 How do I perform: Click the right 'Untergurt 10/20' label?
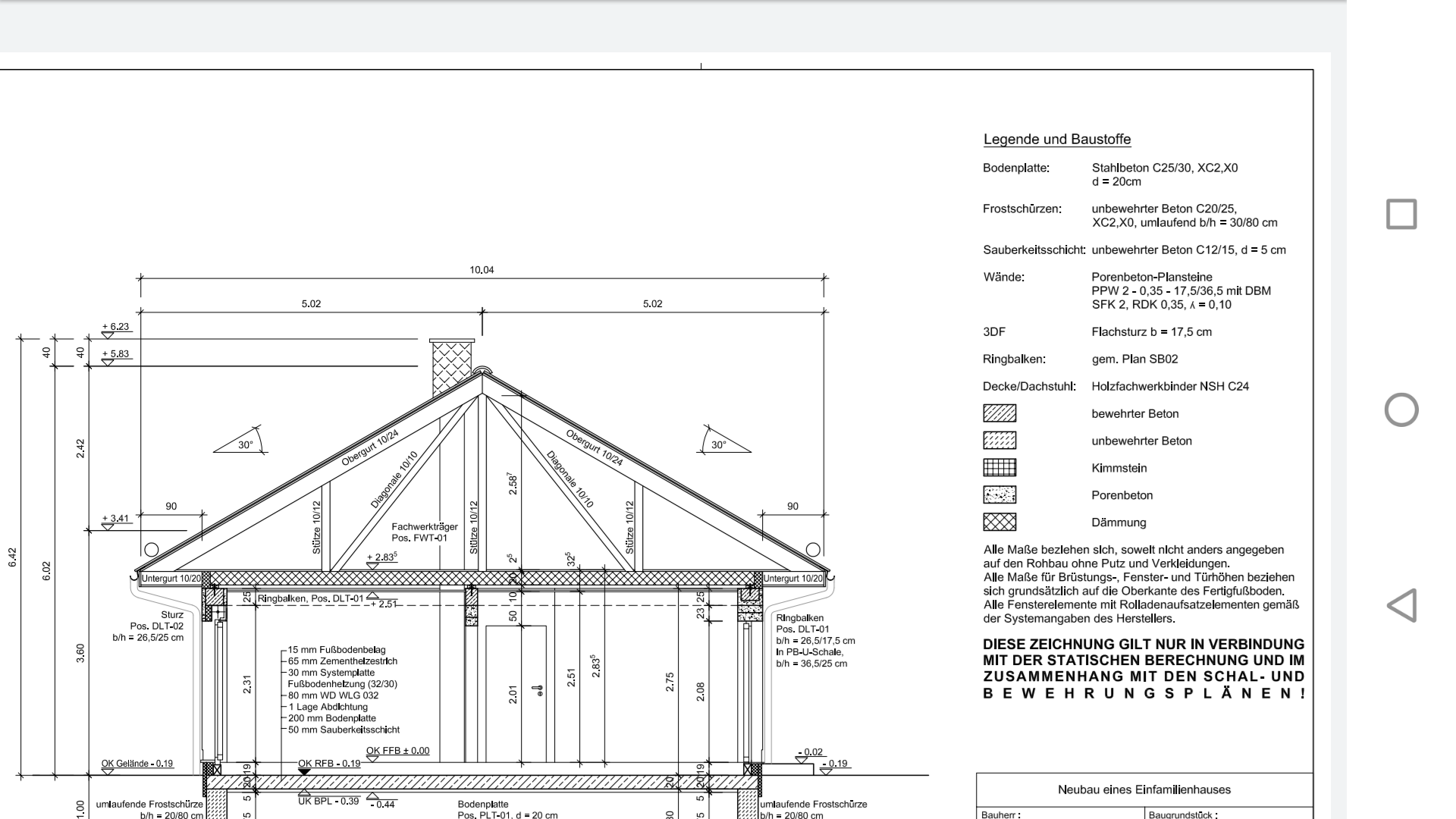(x=792, y=579)
